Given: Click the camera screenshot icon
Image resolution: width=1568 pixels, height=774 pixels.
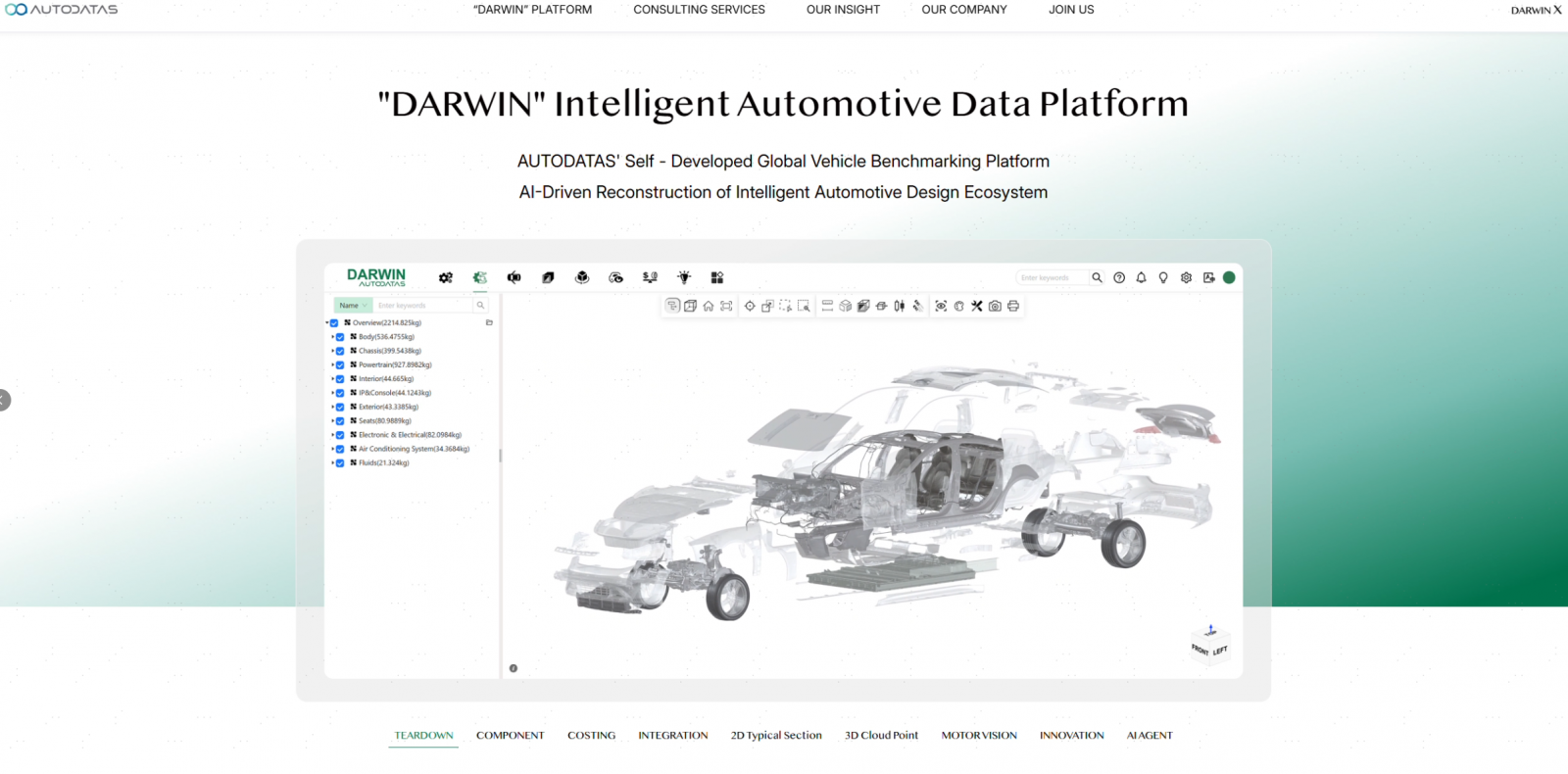Looking at the screenshot, I should click(995, 307).
